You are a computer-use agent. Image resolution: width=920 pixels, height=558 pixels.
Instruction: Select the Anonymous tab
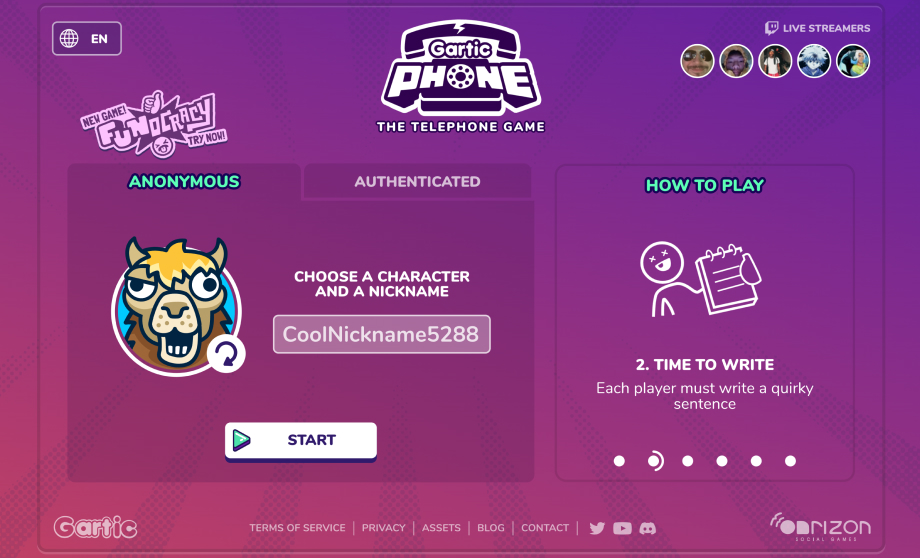tap(184, 182)
